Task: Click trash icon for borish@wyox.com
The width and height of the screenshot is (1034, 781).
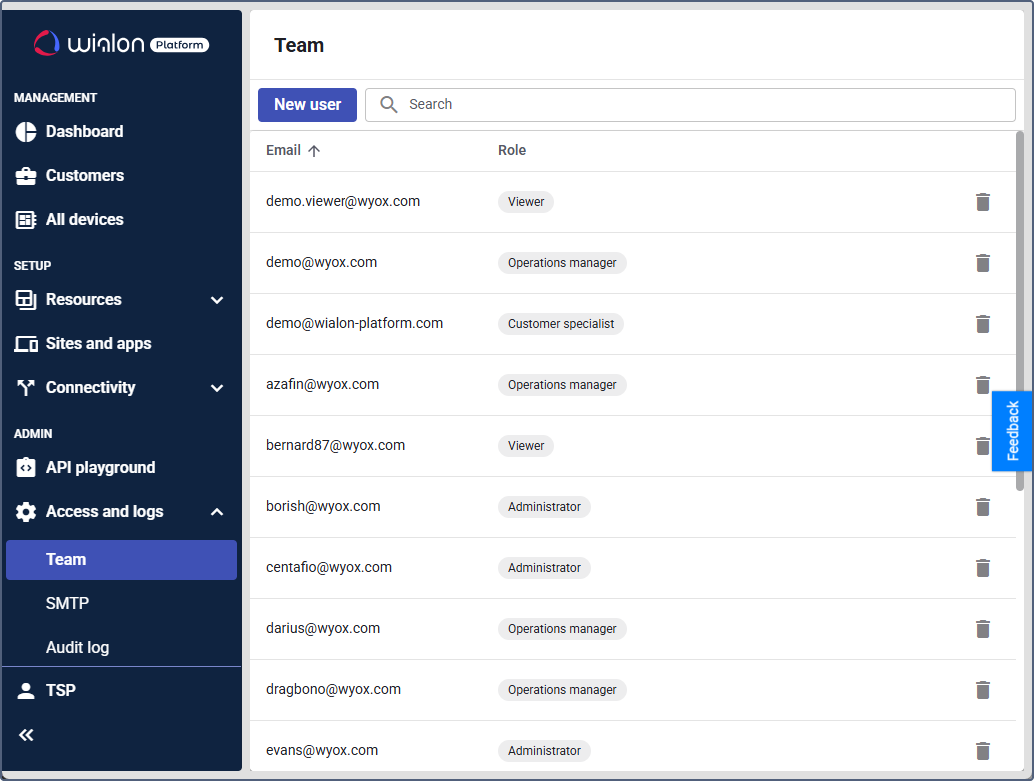Action: [x=983, y=507]
